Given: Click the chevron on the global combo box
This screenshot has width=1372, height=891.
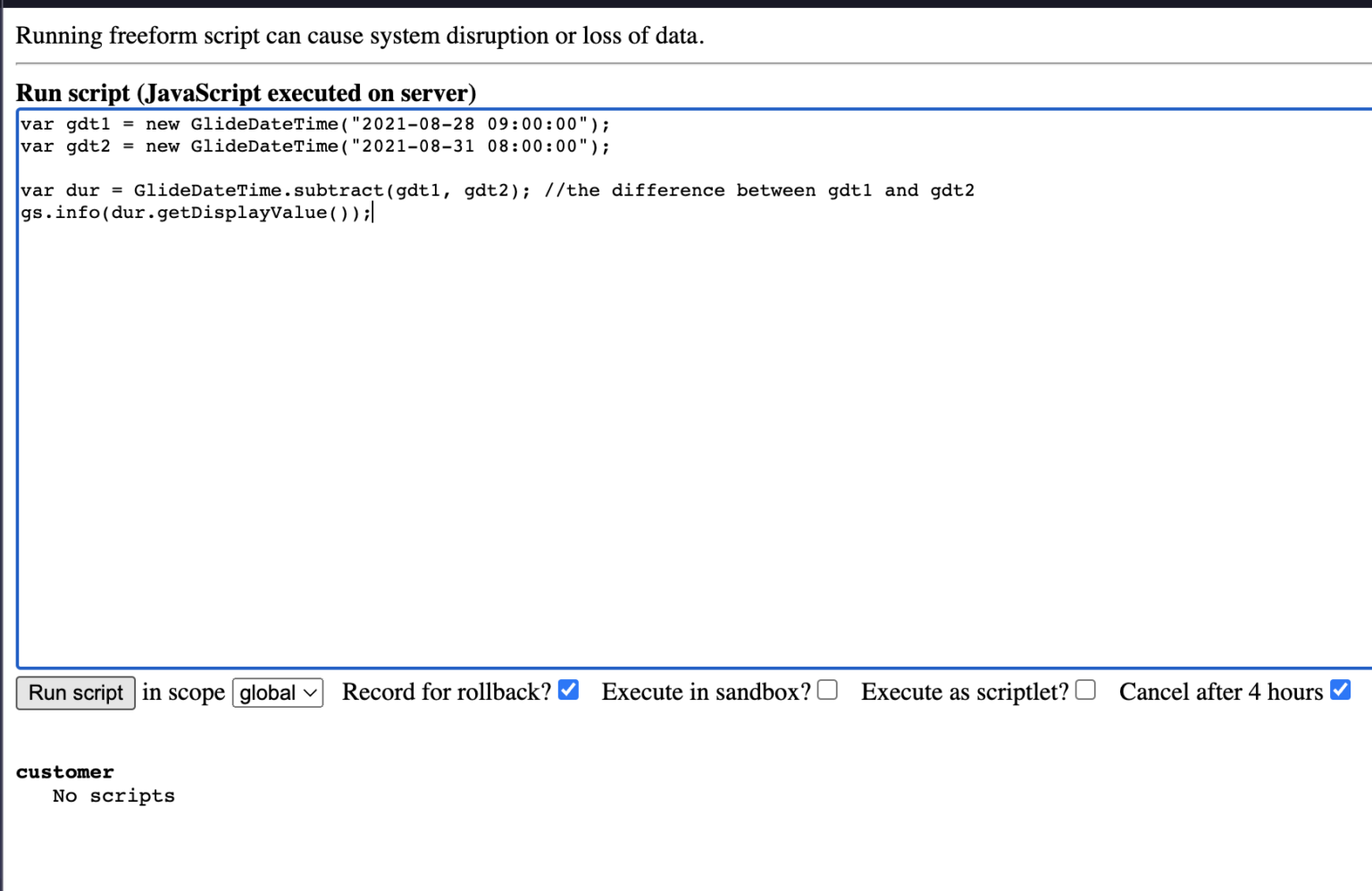Looking at the screenshot, I should click(x=308, y=693).
